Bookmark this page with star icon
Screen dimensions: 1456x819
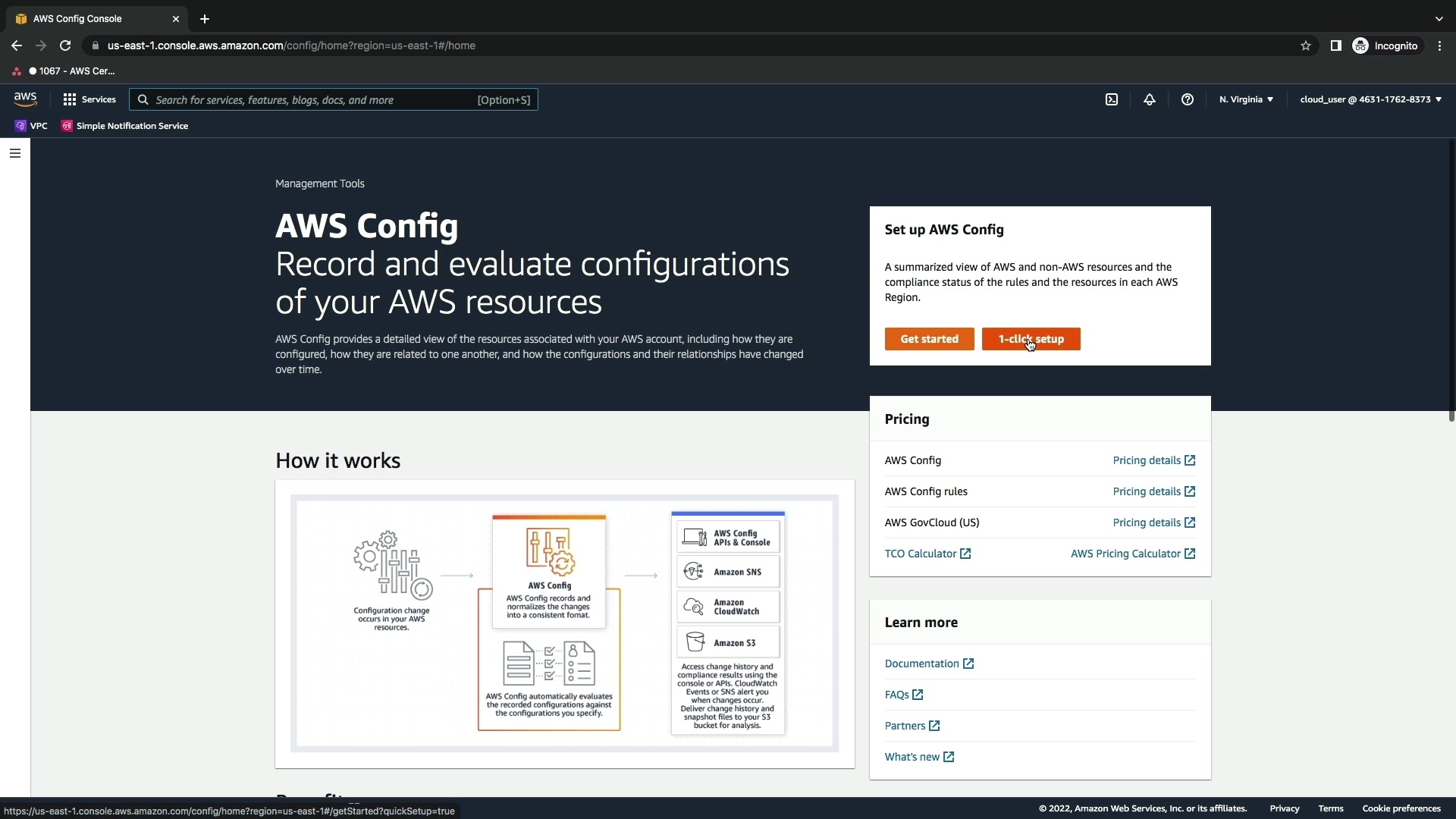coord(1306,45)
